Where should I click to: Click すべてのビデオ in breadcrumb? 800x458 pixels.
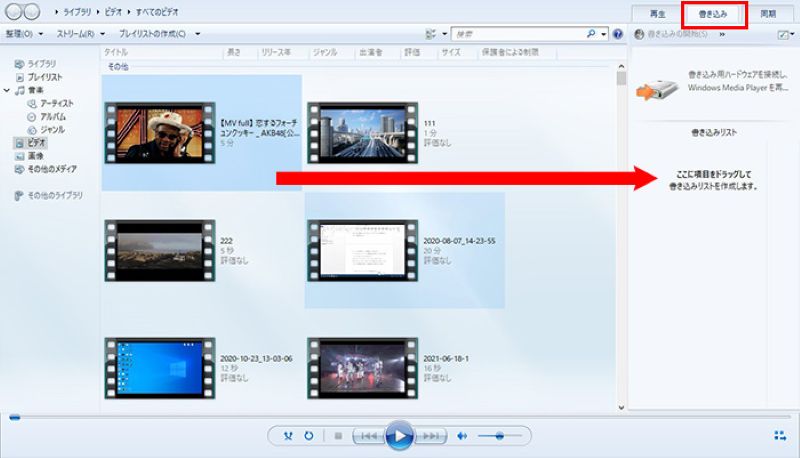tap(157, 12)
